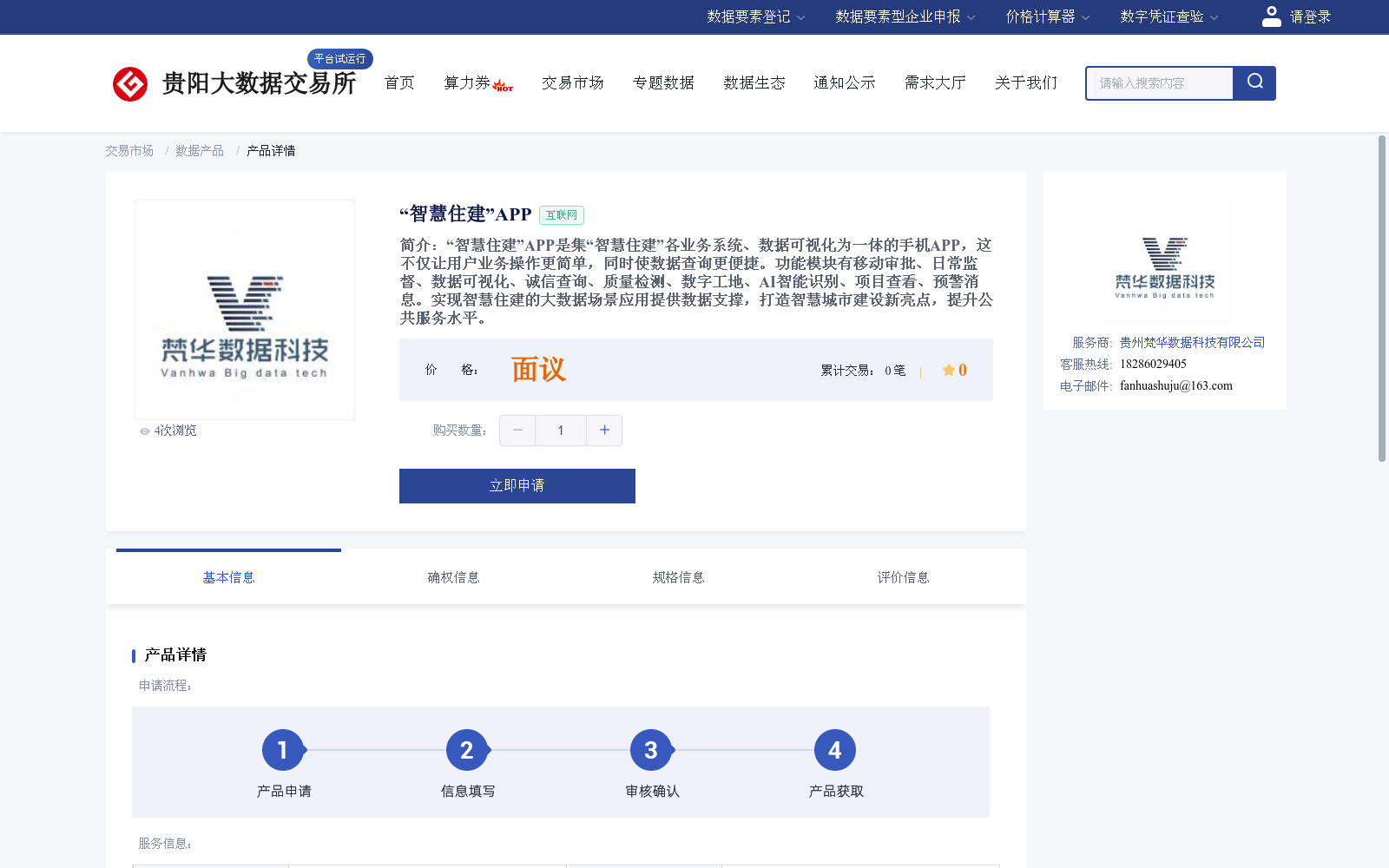Expand the 数据要素型企业申报 dropdown
The width and height of the screenshot is (1389, 868).
pos(905,16)
